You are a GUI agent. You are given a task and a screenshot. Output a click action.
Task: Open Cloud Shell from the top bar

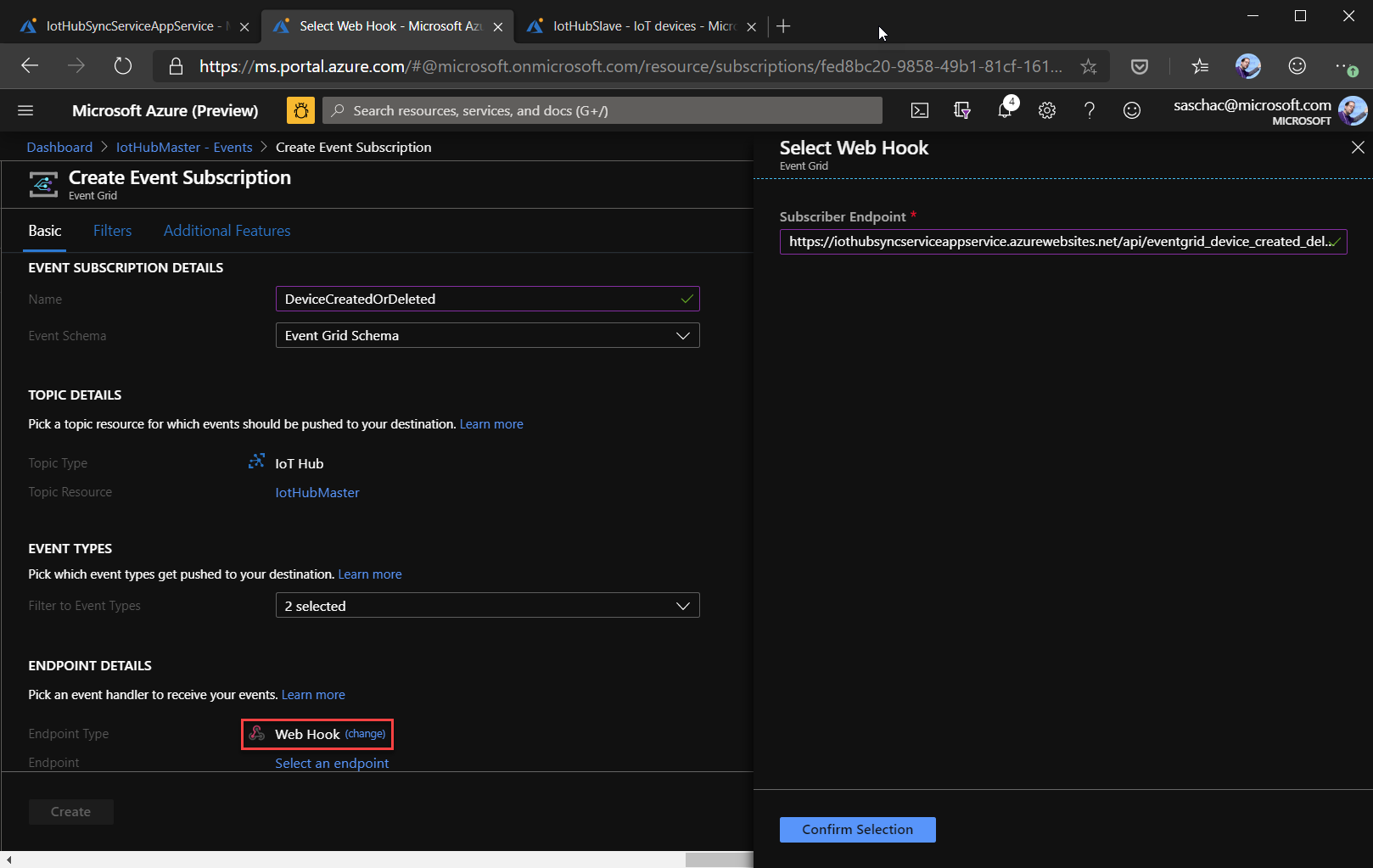coord(920,110)
